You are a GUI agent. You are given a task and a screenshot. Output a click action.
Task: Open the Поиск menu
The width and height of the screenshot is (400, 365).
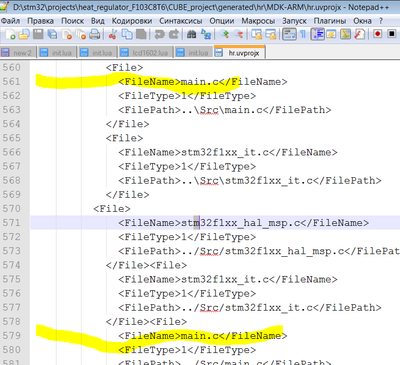(72, 21)
